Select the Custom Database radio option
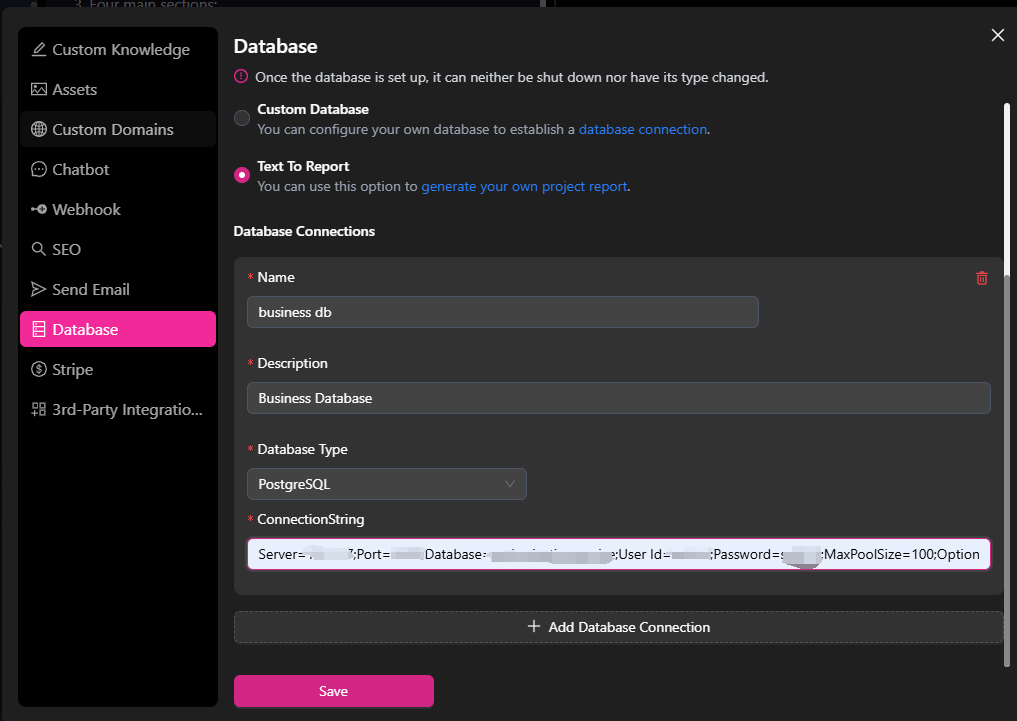 [242, 118]
